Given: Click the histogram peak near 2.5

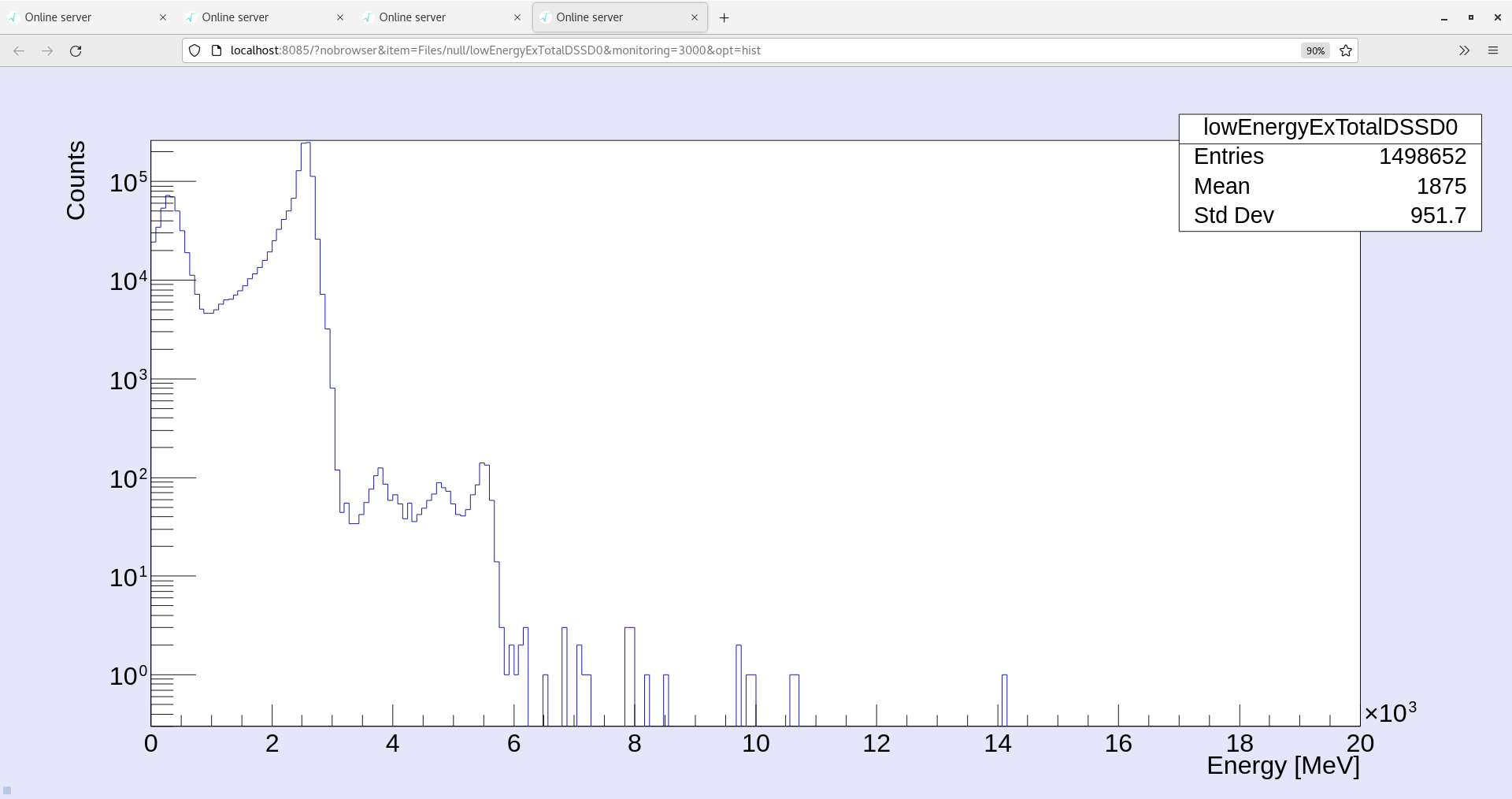Looking at the screenshot, I should [x=306, y=144].
